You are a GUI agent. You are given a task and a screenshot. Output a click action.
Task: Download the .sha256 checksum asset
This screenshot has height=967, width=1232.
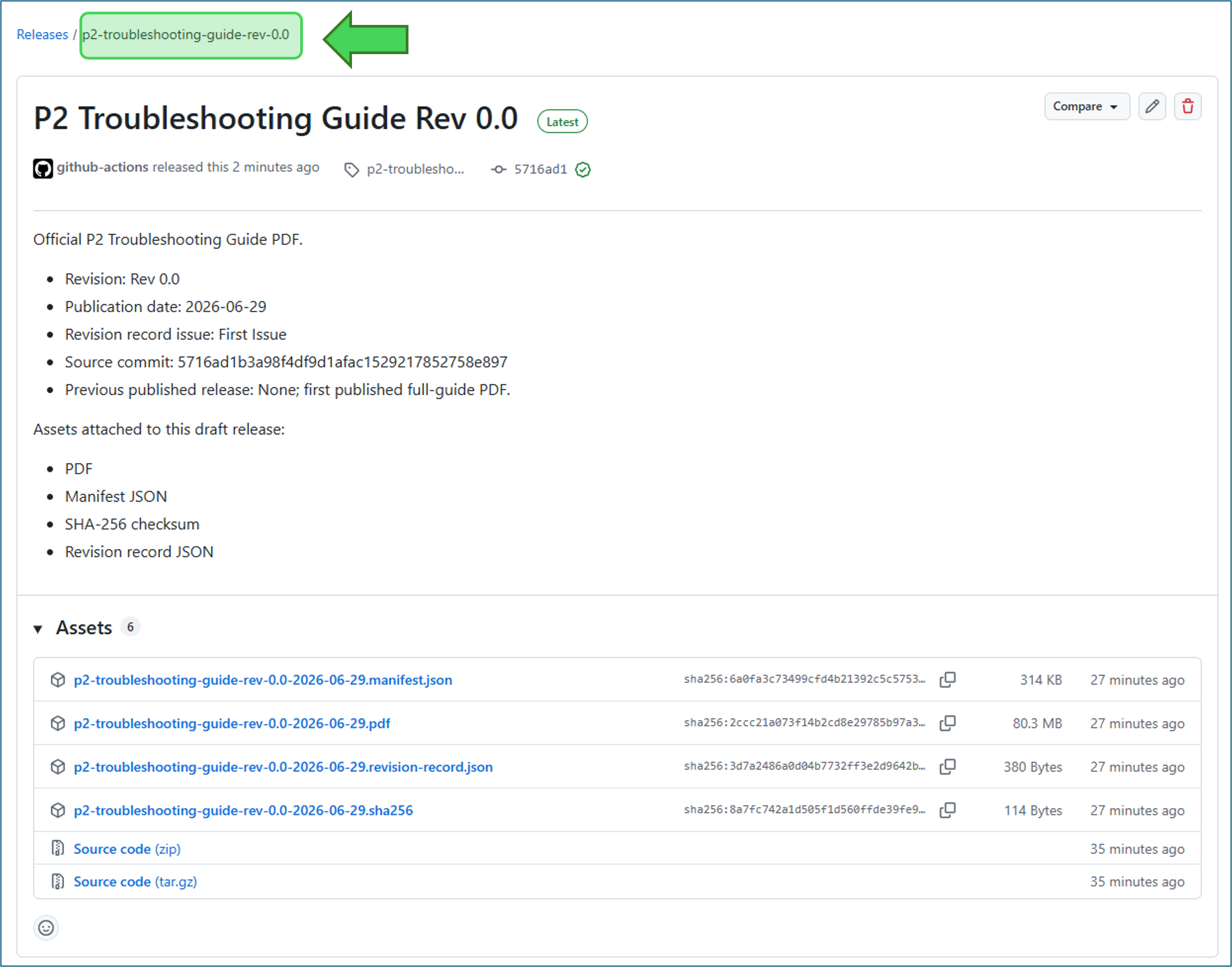(x=243, y=810)
